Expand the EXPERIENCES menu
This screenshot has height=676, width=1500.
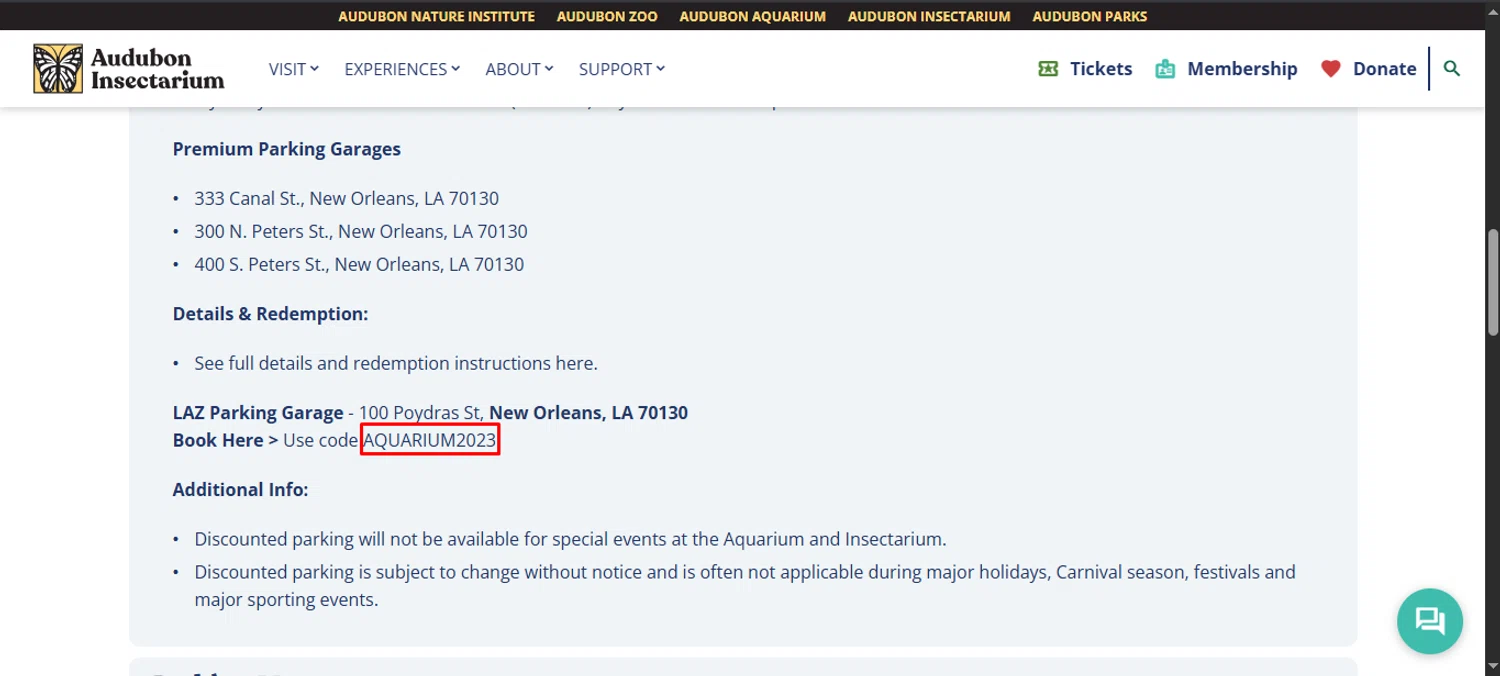click(x=402, y=69)
